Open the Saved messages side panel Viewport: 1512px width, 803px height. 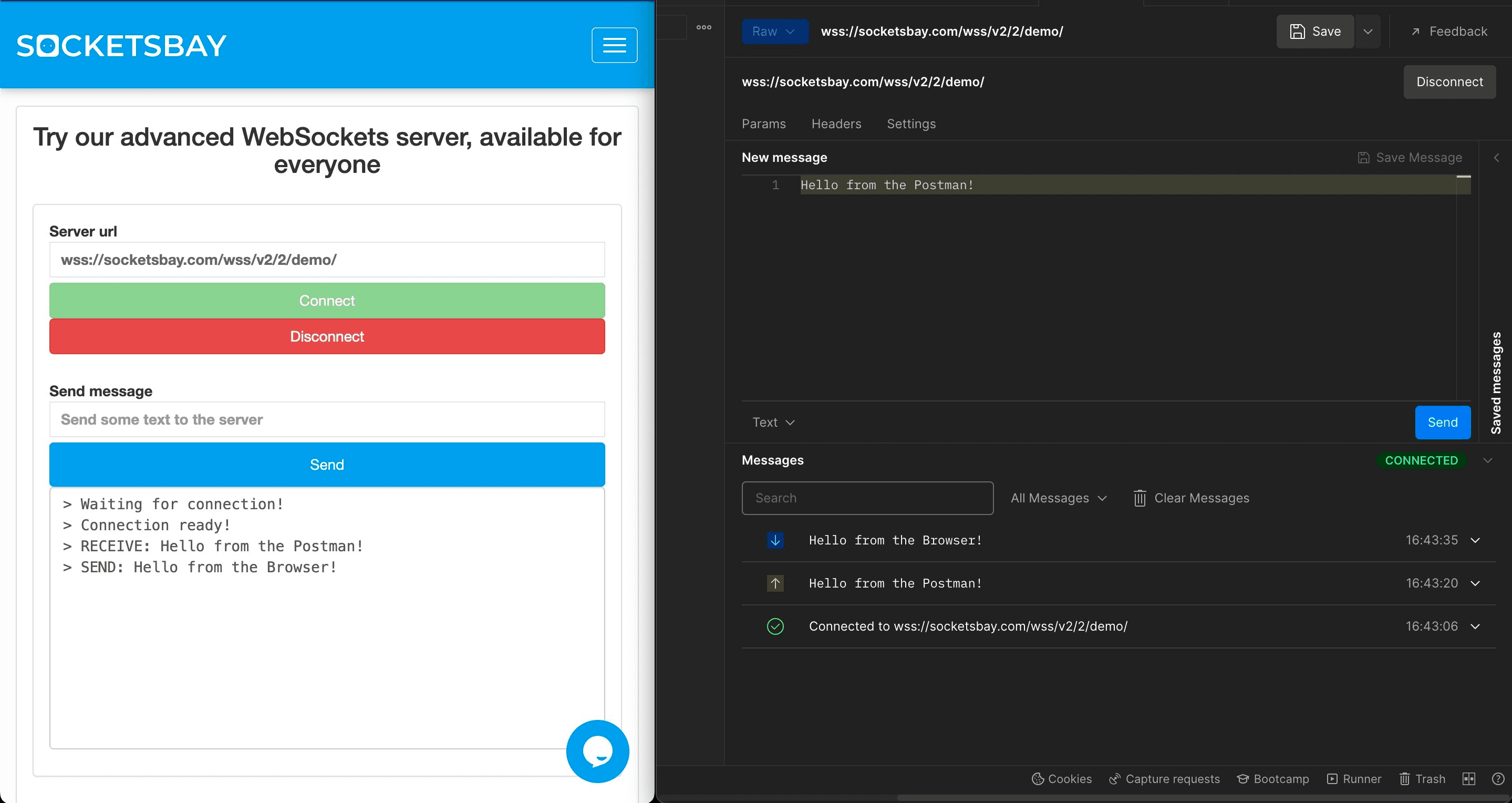click(1496, 383)
